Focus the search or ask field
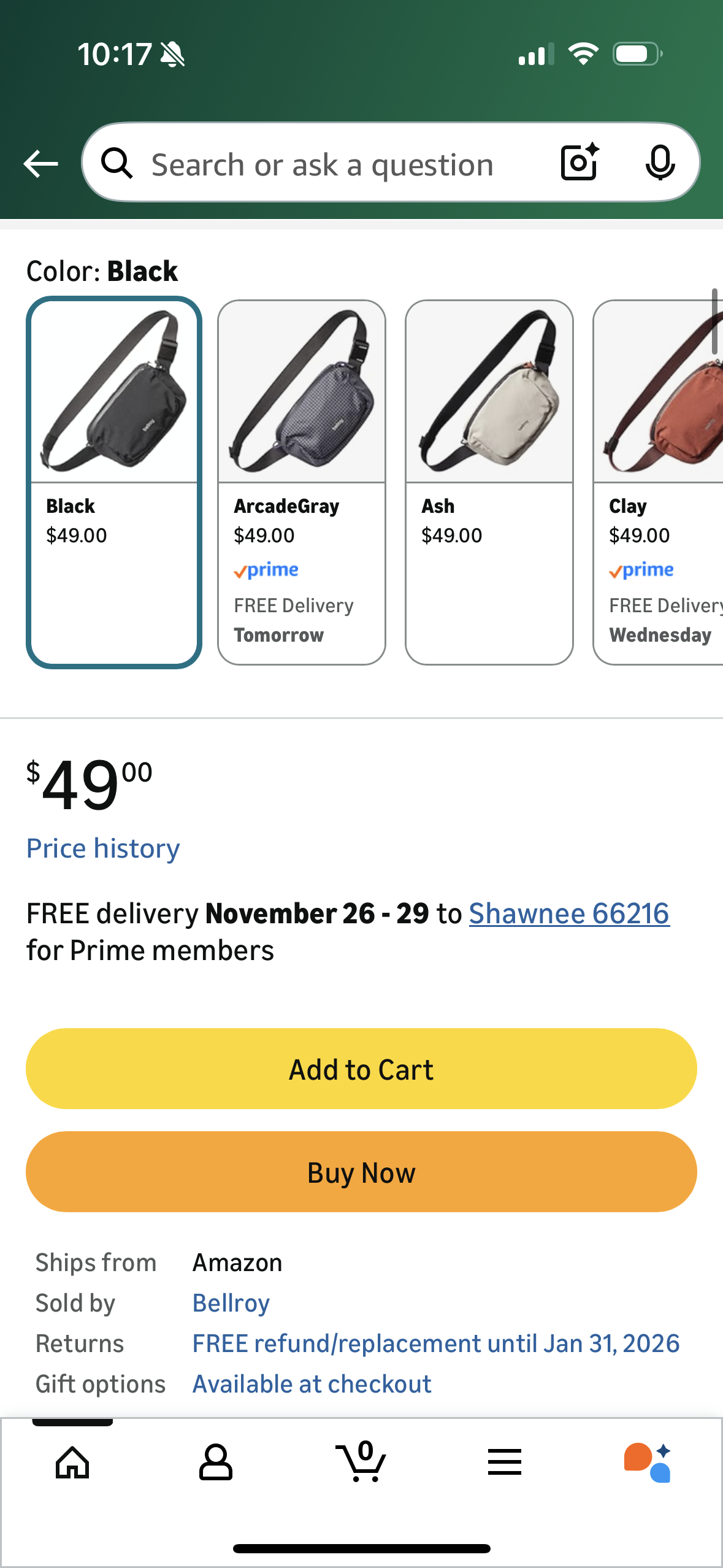The width and height of the screenshot is (723, 1568). point(331,164)
